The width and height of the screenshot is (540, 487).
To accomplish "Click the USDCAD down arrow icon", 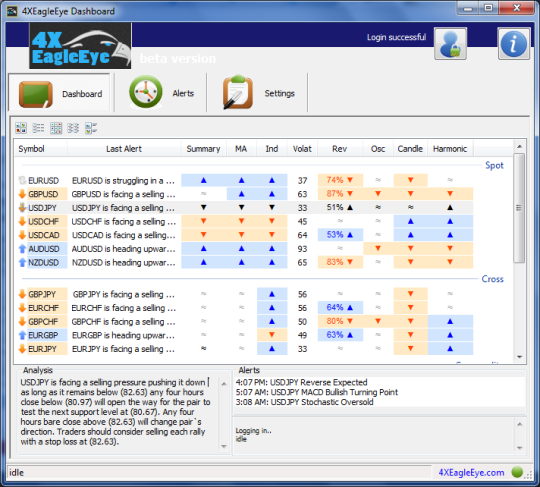I will click(22, 235).
